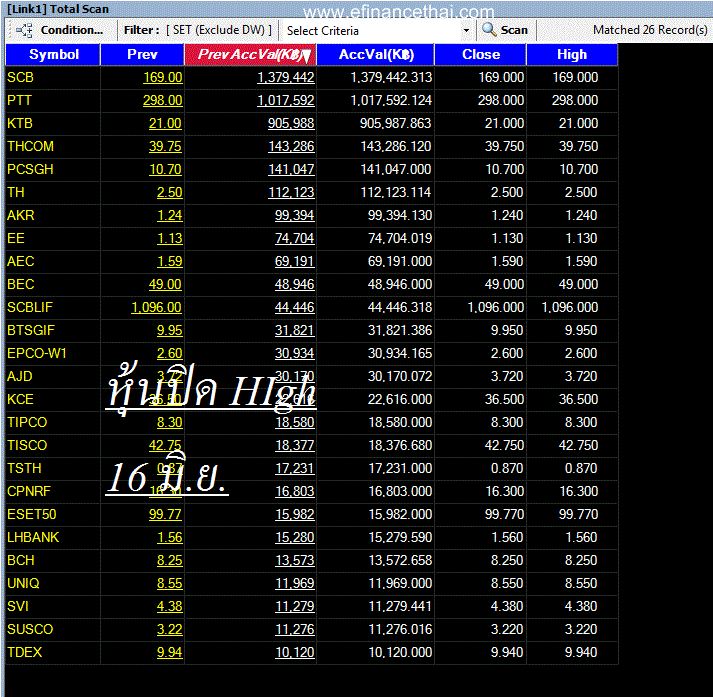Select the KCE symbol
The image size is (713, 697).
point(20,399)
